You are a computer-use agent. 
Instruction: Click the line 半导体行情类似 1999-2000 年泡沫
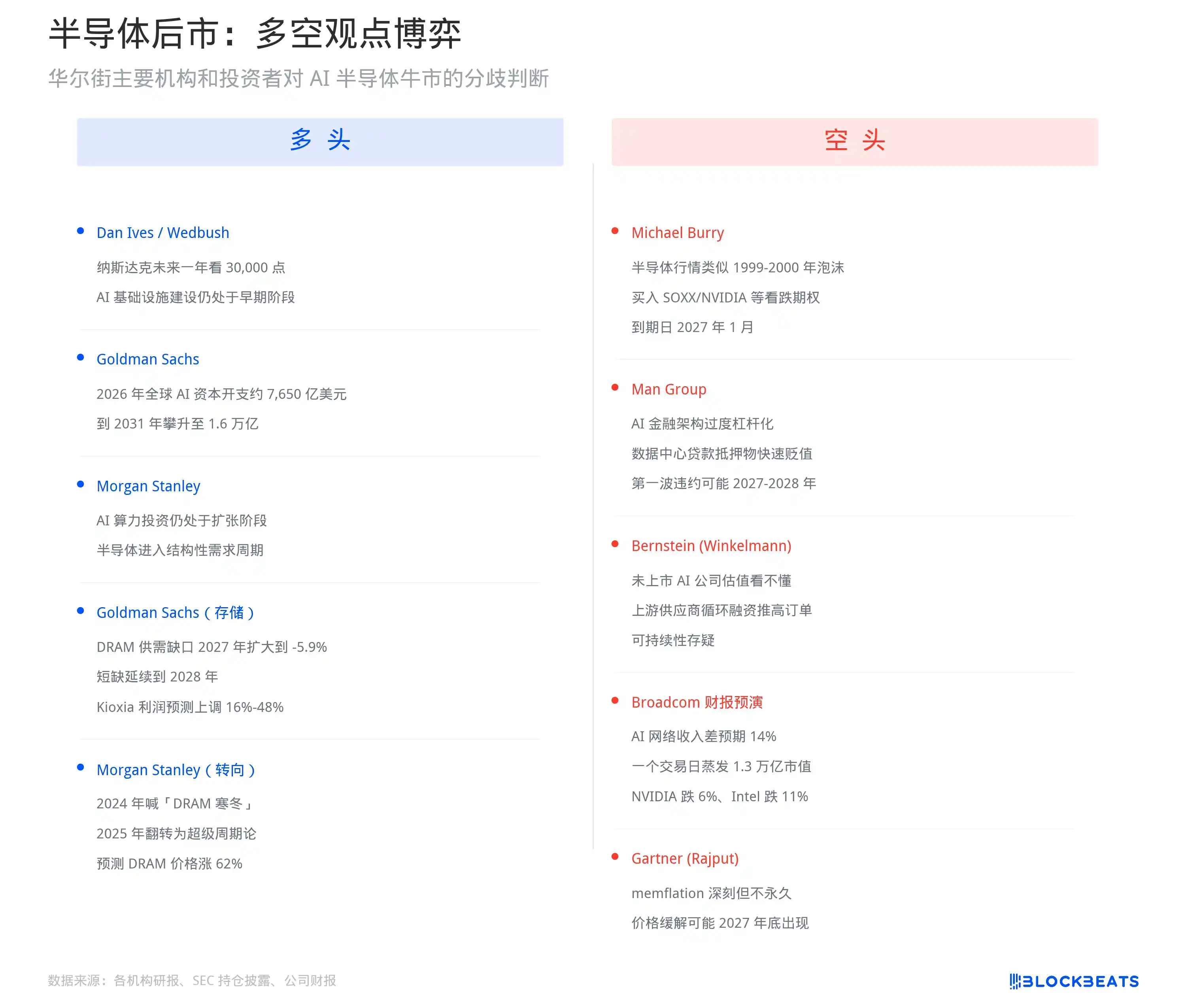click(737, 268)
